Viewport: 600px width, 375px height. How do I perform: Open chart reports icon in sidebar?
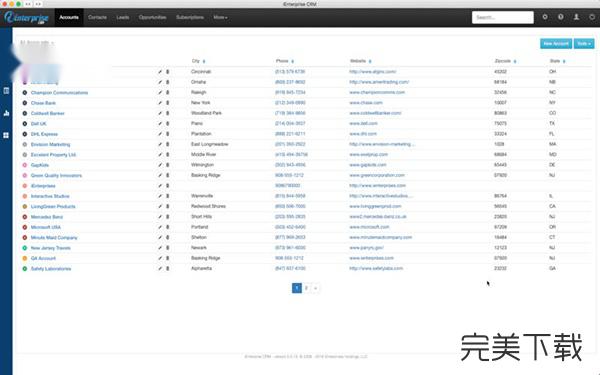point(6,113)
